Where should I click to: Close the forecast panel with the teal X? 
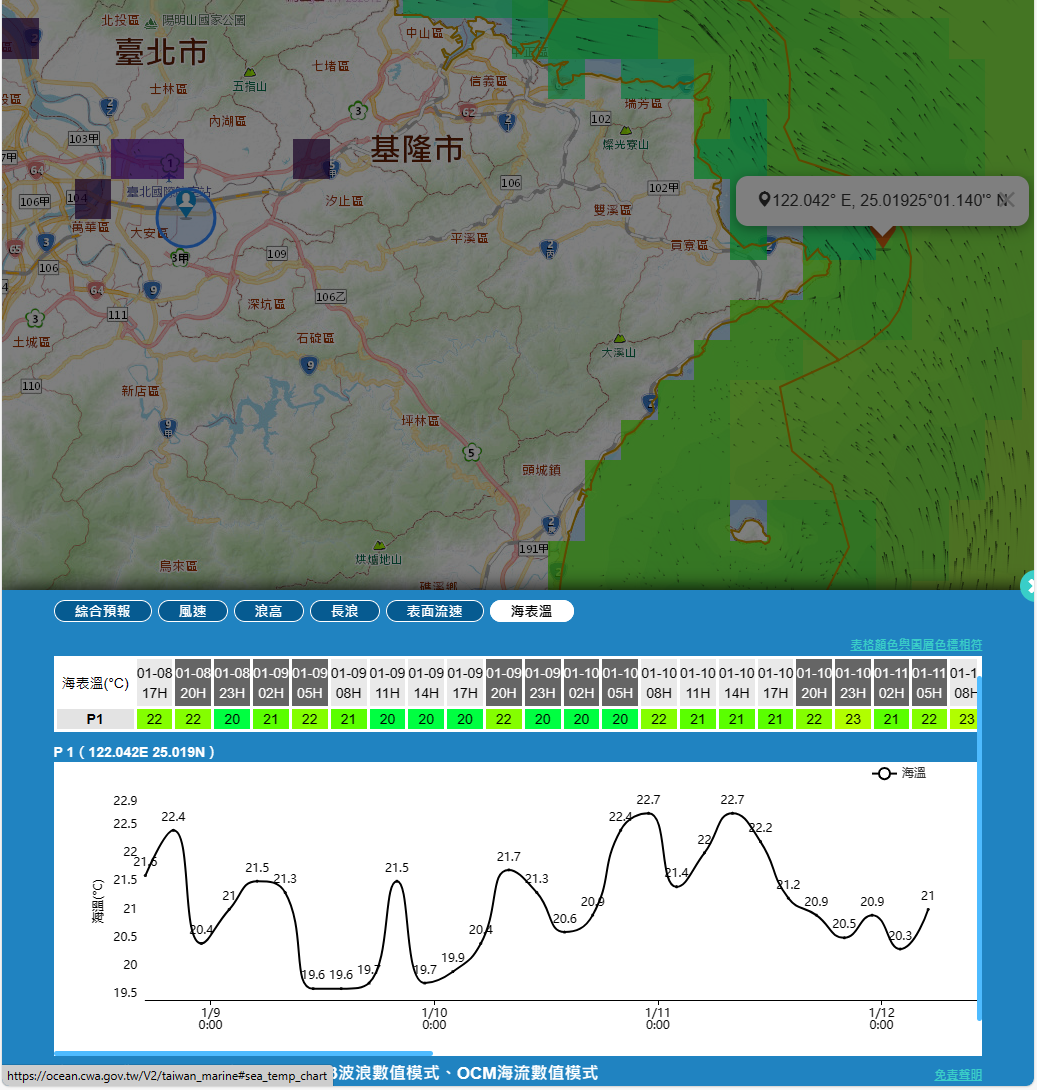pos(1029,586)
